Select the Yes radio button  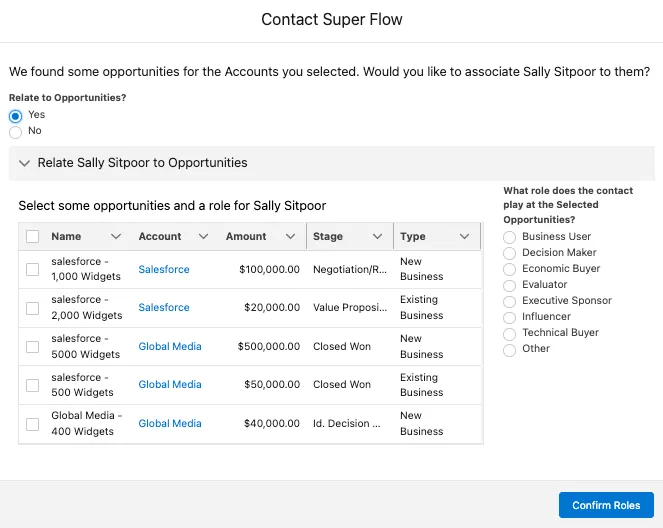pos(16,116)
